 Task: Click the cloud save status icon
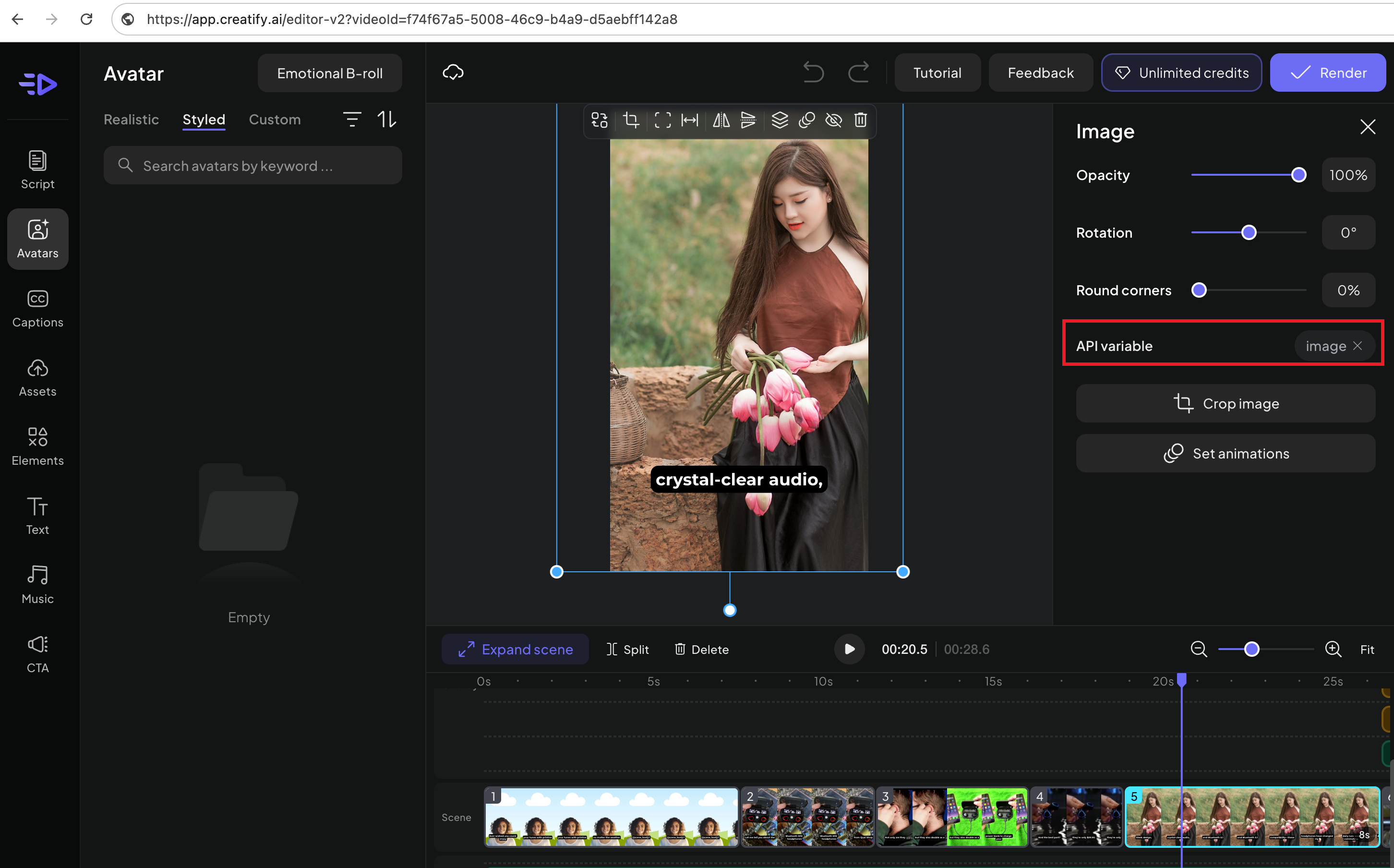tap(453, 72)
